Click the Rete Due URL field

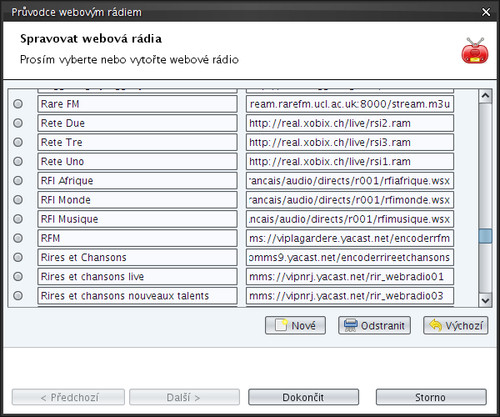tap(350, 123)
